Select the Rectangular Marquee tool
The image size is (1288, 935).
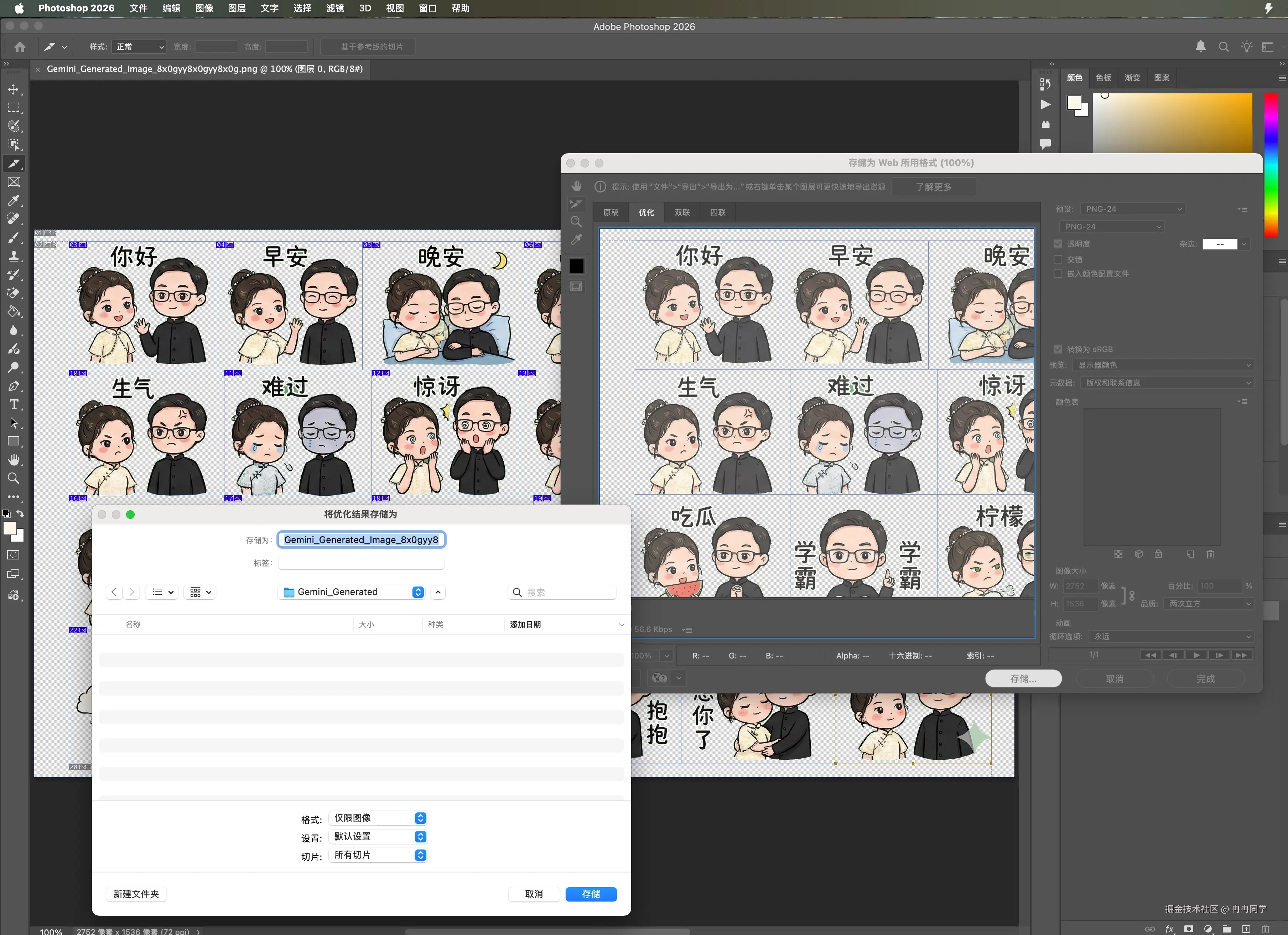coord(14,108)
